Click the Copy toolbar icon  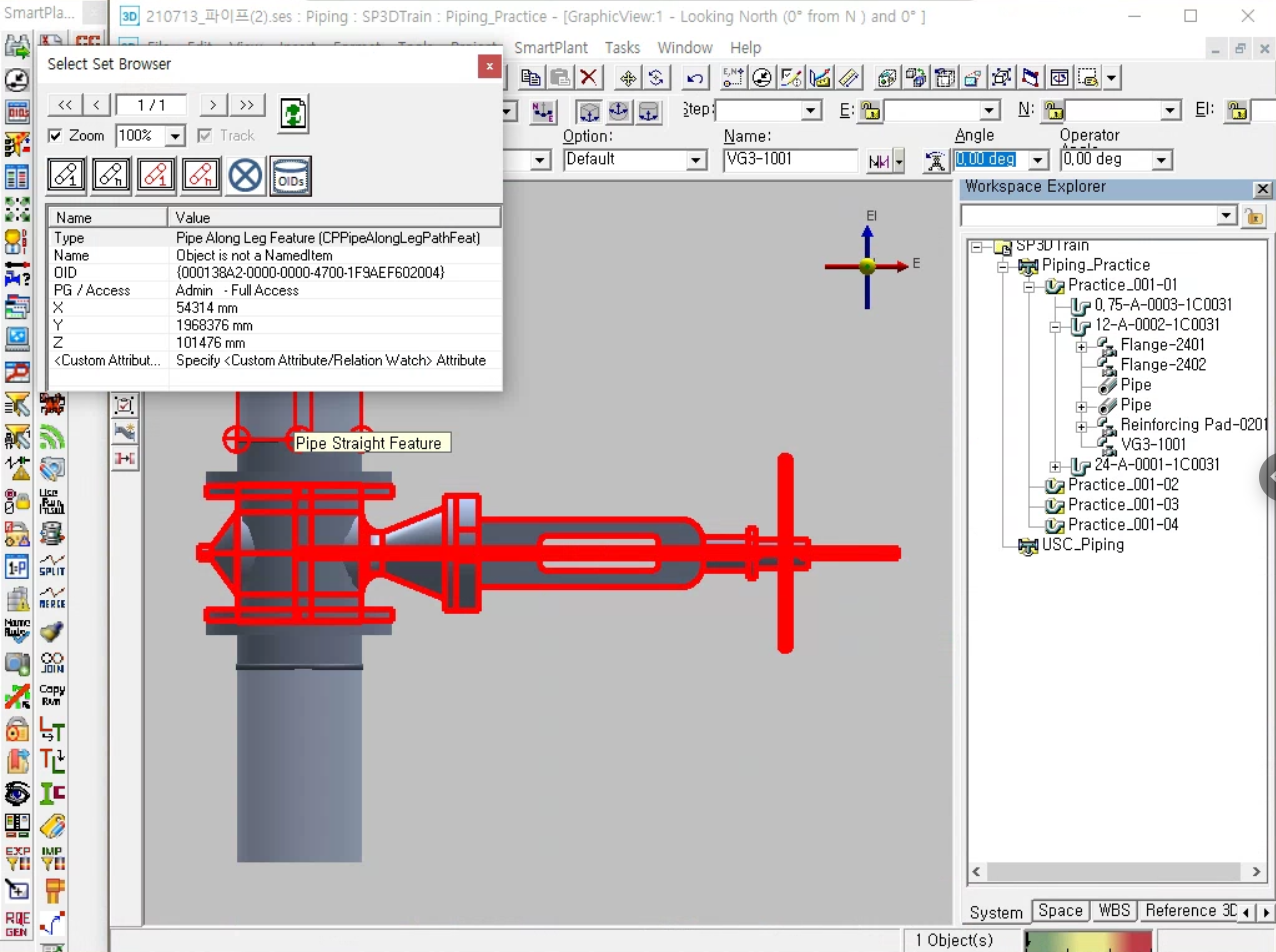[x=531, y=77]
